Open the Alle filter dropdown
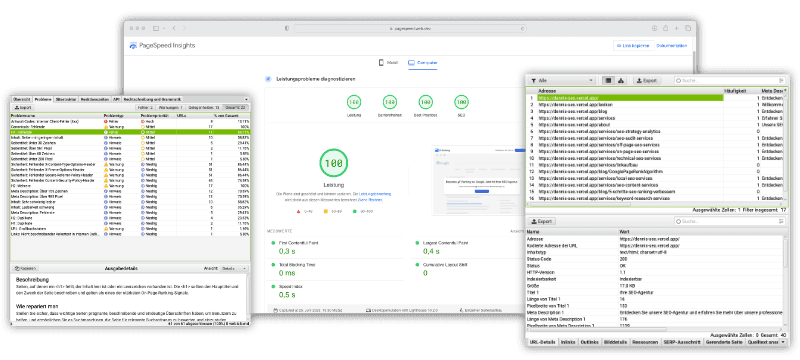800x360 pixels. [x=562, y=81]
